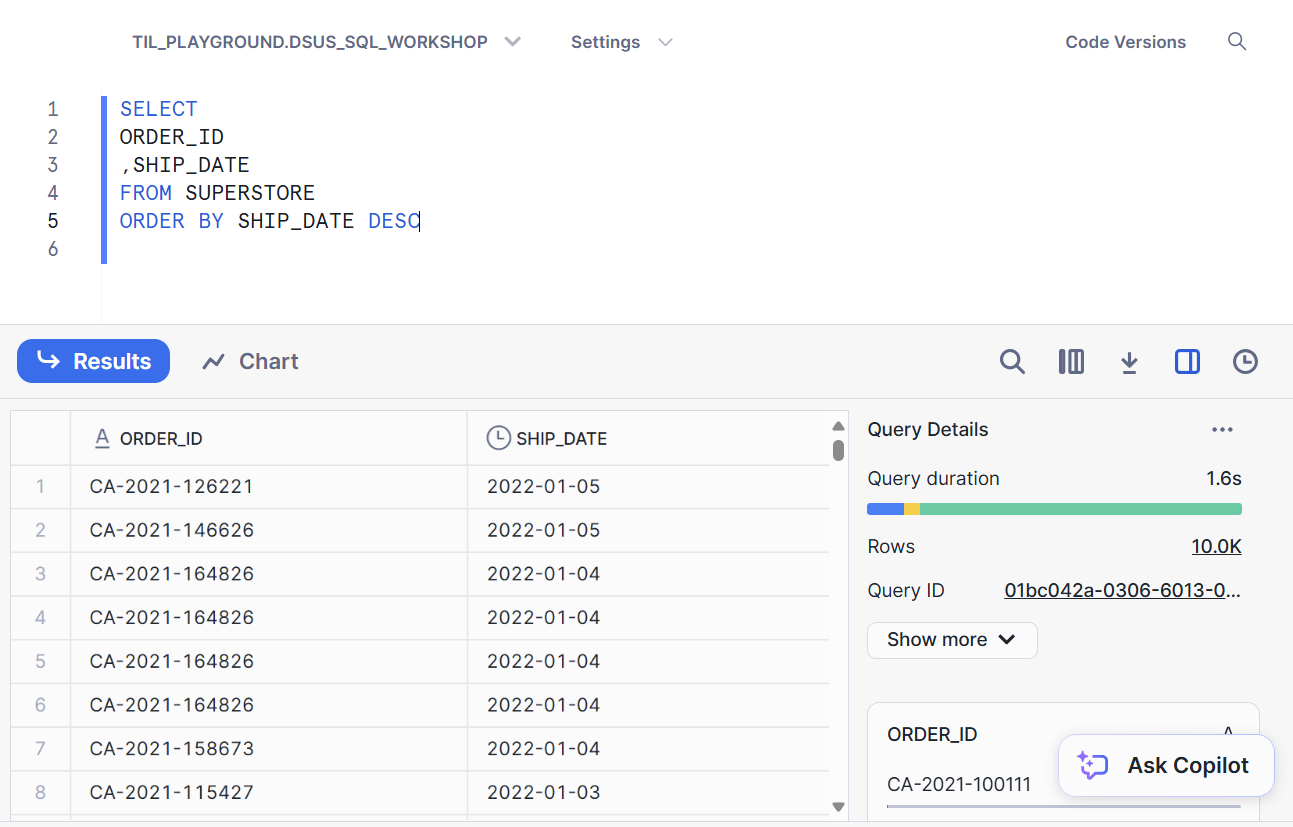This screenshot has height=827, width=1293.
Task: Expand the TIL_PLAYGROUND.DSUS_SQL_WORKSHOP database dropdown
Action: [x=512, y=42]
